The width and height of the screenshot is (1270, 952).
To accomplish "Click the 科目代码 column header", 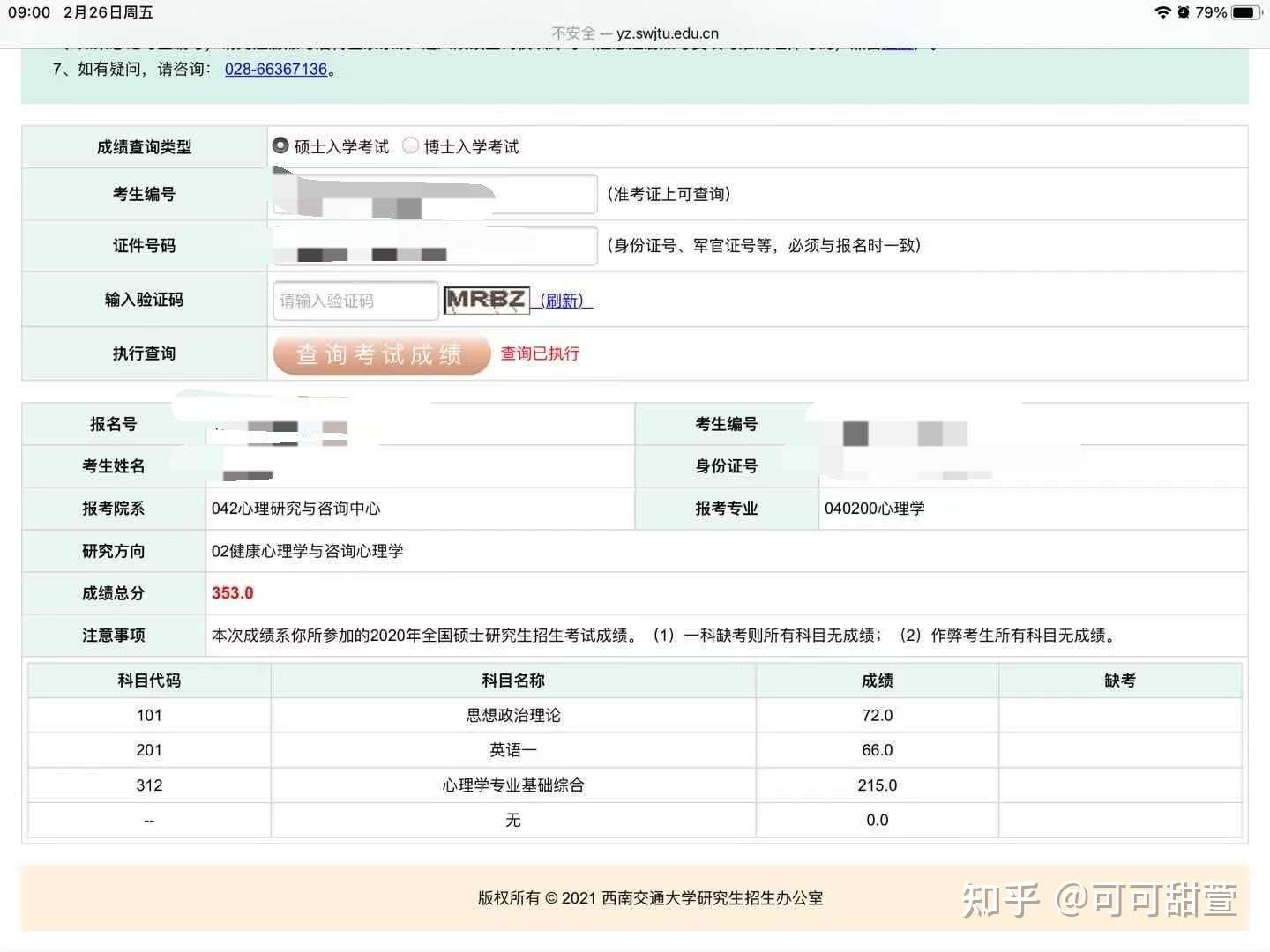I will pyautogui.click(x=149, y=681).
